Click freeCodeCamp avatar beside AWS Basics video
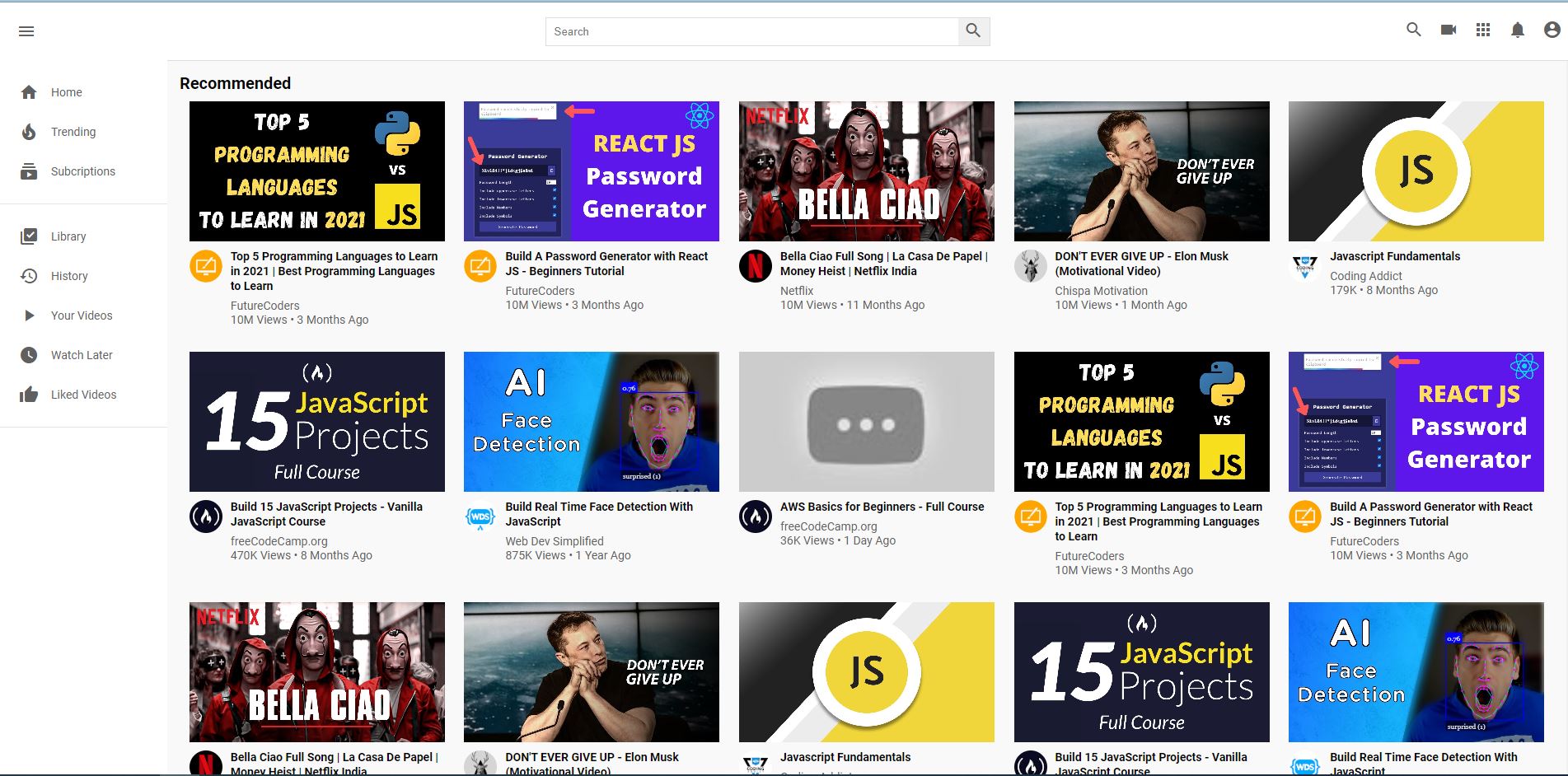The image size is (1568, 776). 756,517
